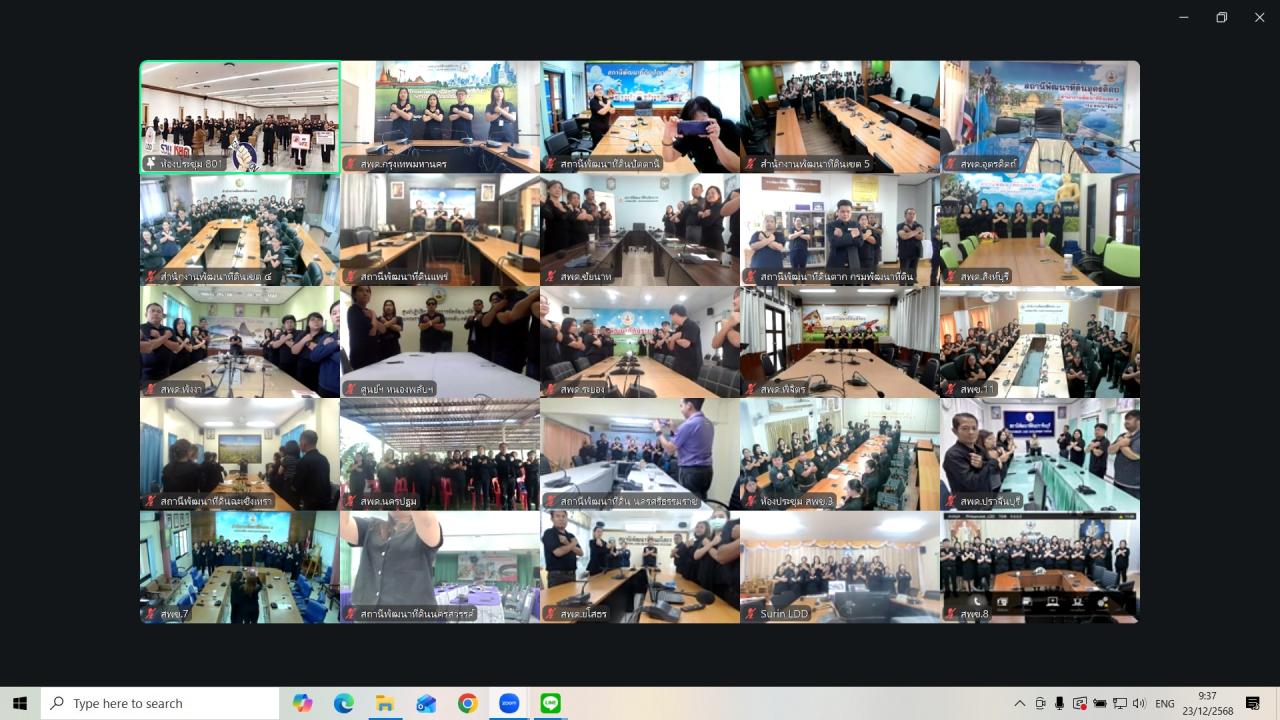Select the สพด.พังงา video tile

(x=239, y=340)
